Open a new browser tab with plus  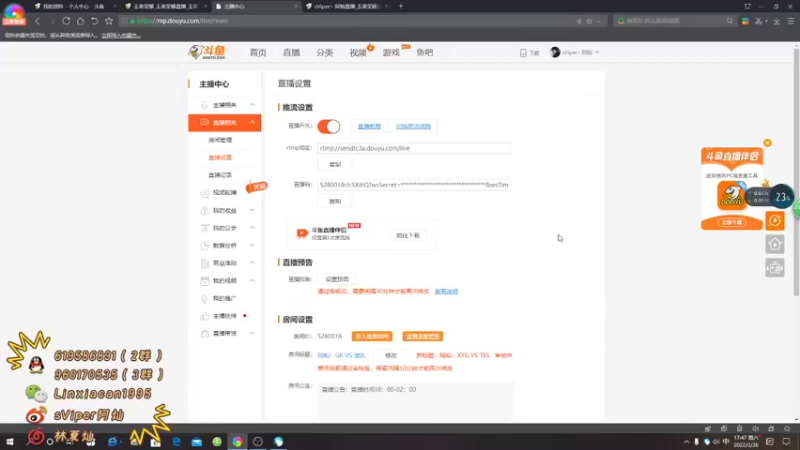(x=401, y=6)
